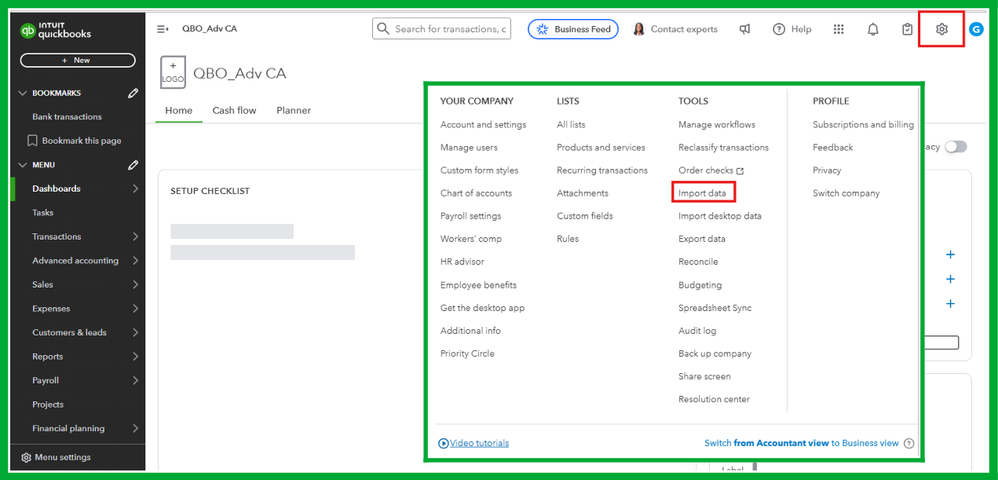Image resolution: width=998 pixels, height=480 pixels.
Task: Click the Help question mark icon
Action: pyautogui.click(x=778, y=29)
